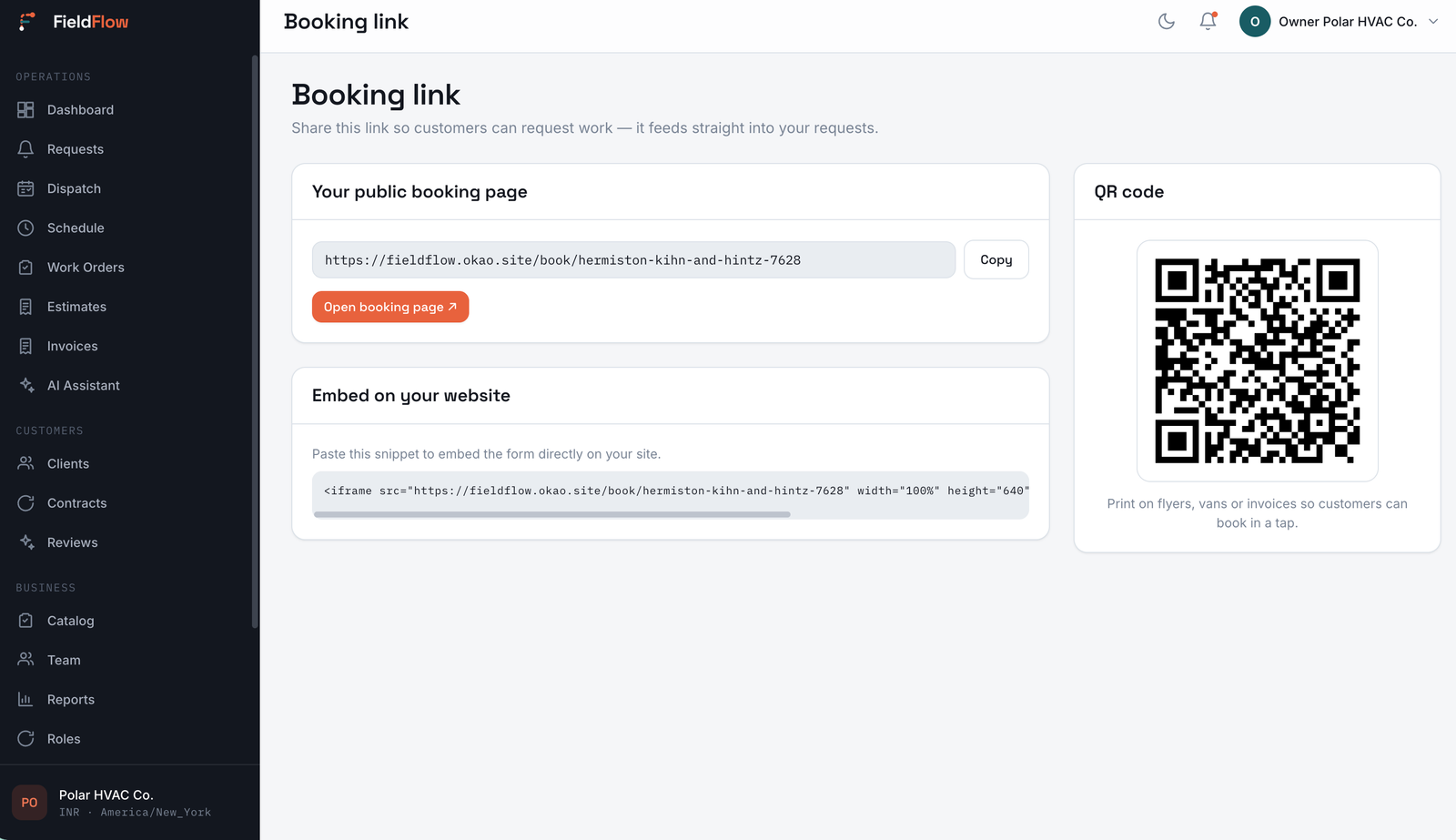Open notifications bell in the top bar
Image resolution: width=1456 pixels, height=840 pixels.
[x=1208, y=21]
